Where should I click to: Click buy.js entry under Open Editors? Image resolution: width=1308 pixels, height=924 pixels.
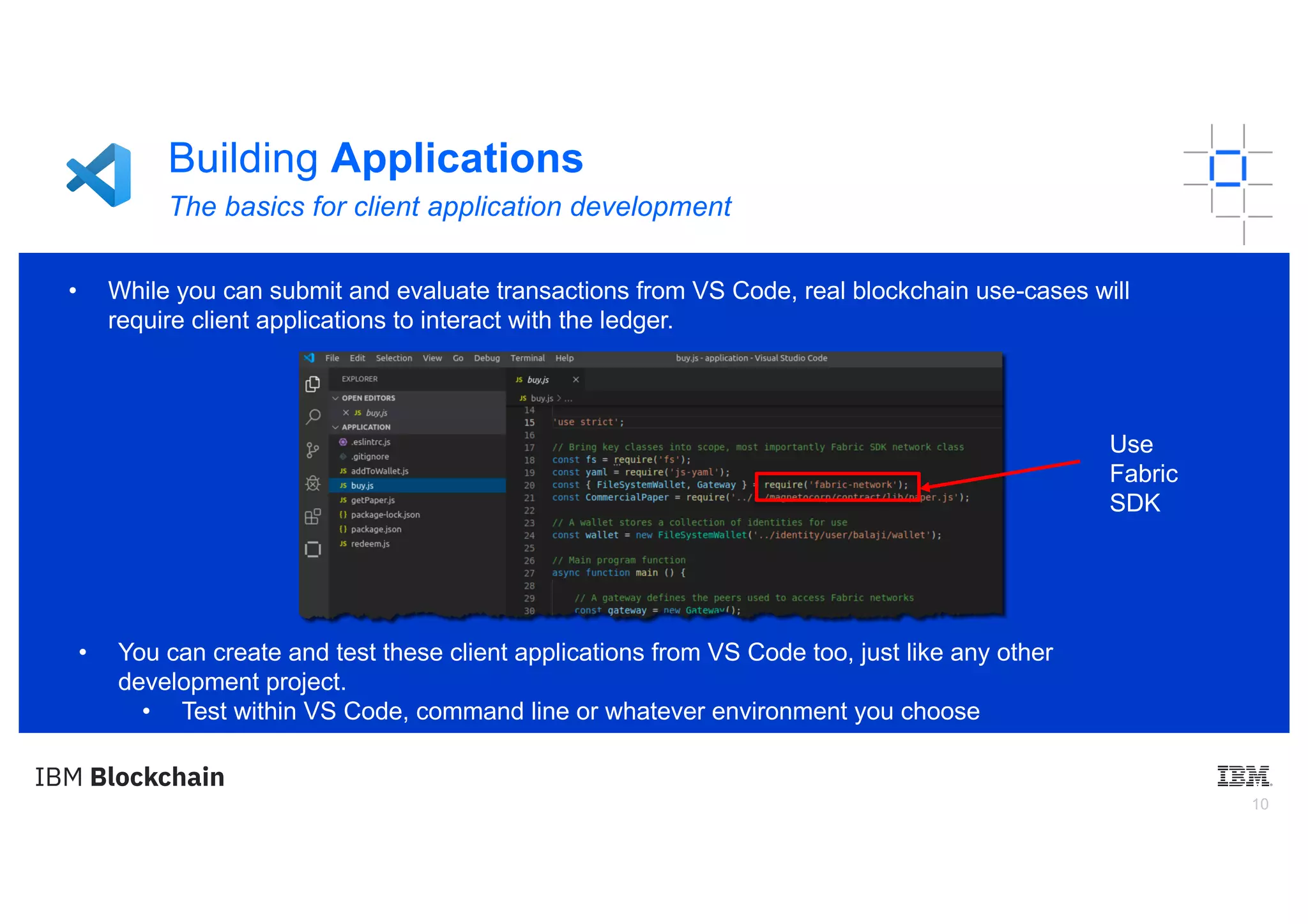click(418, 413)
